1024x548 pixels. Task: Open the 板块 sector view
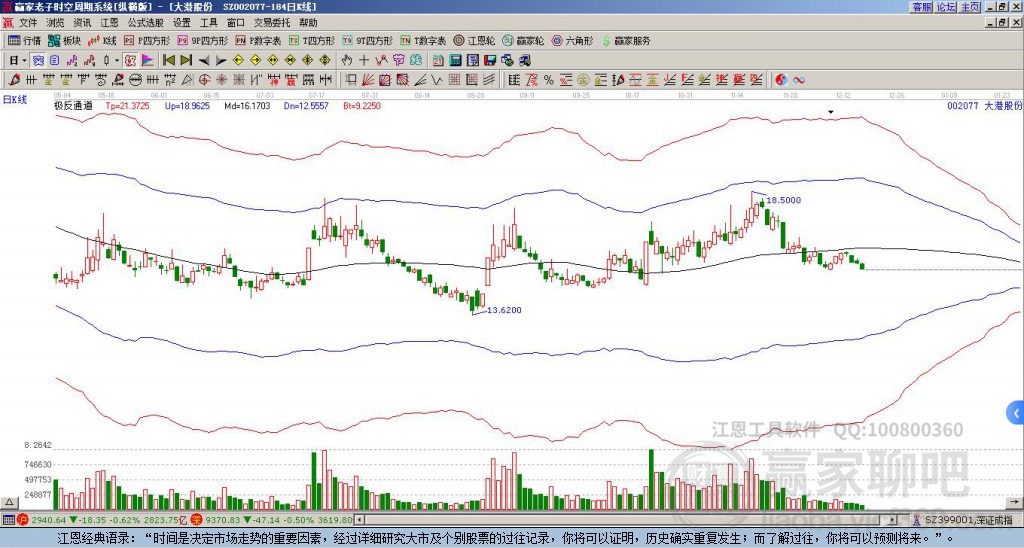click(65, 40)
